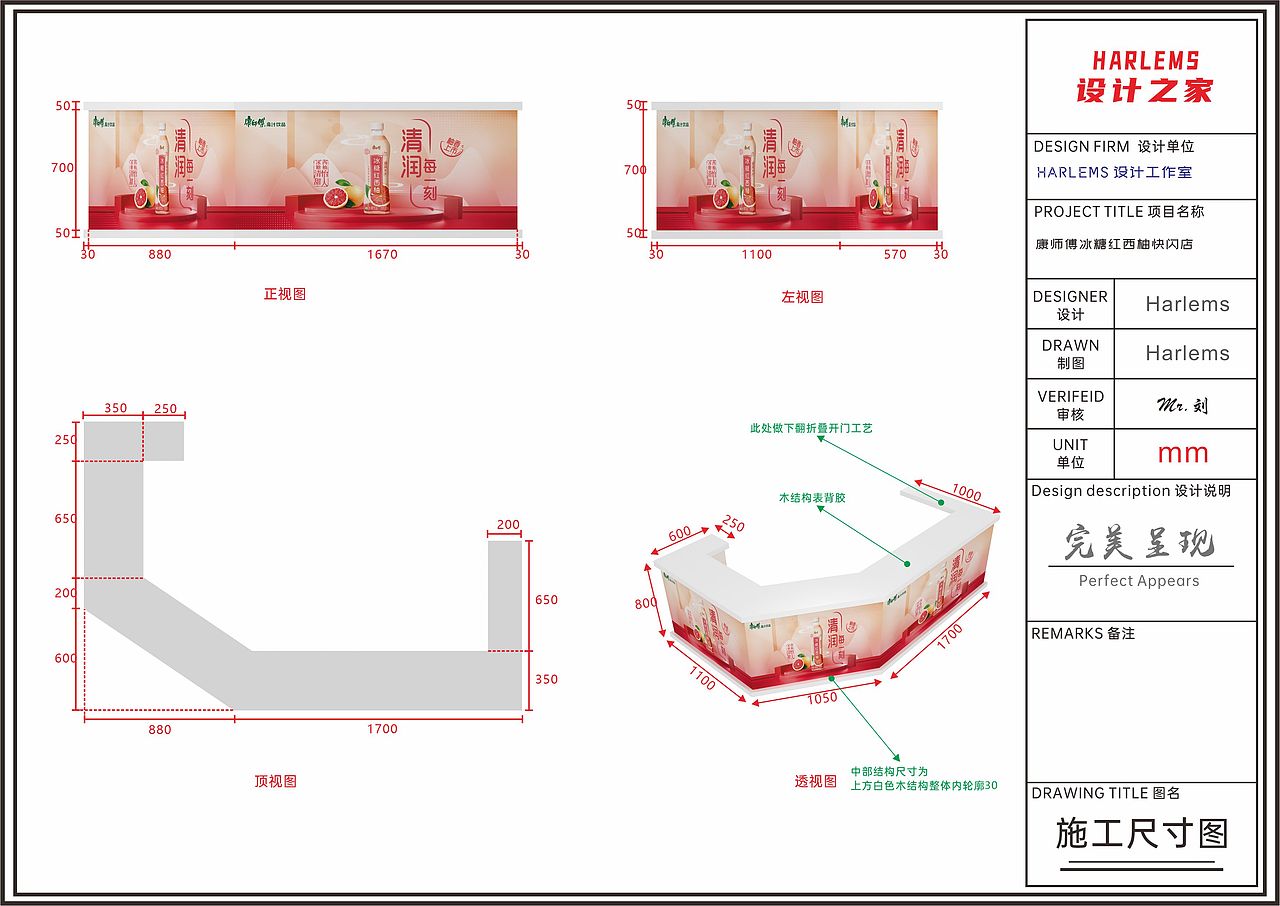The height and width of the screenshot is (906, 1280).
Task: Click the 1050 dimension on perspective view
Action: click(822, 698)
